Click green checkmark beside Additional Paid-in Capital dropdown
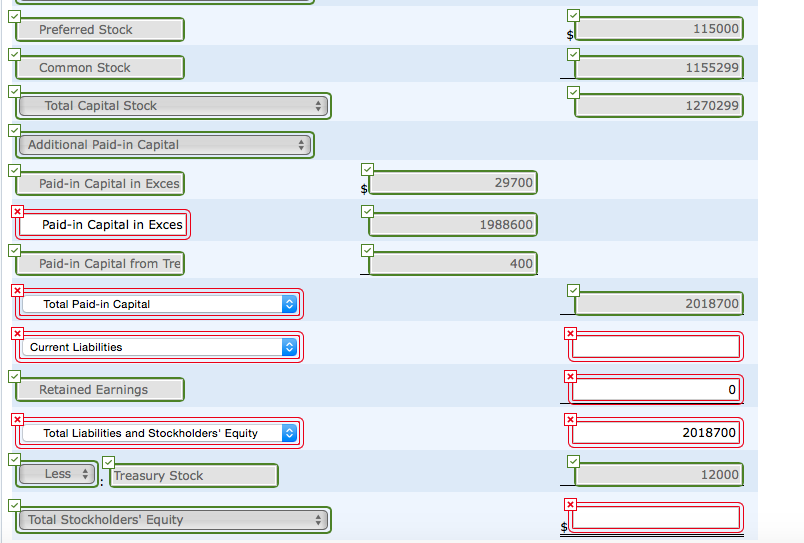This screenshot has height=543, width=804. tap(14, 130)
